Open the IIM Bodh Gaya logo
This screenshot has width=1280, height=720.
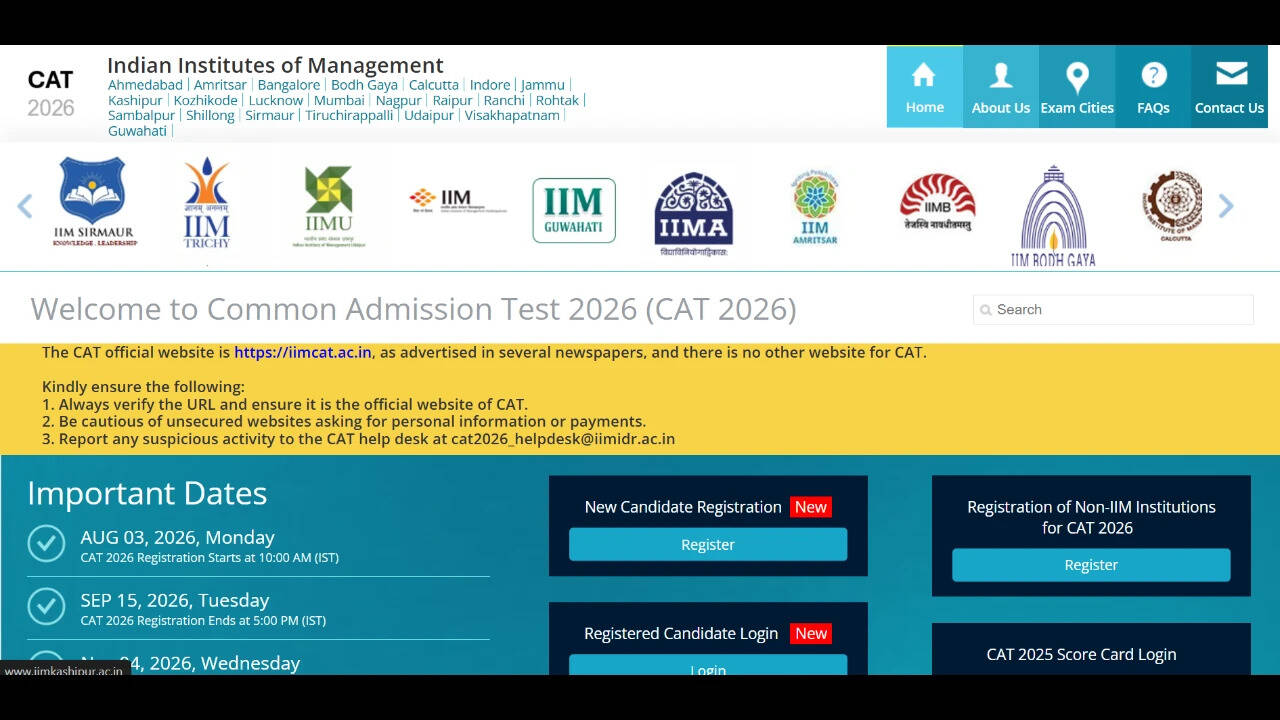tap(1053, 216)
